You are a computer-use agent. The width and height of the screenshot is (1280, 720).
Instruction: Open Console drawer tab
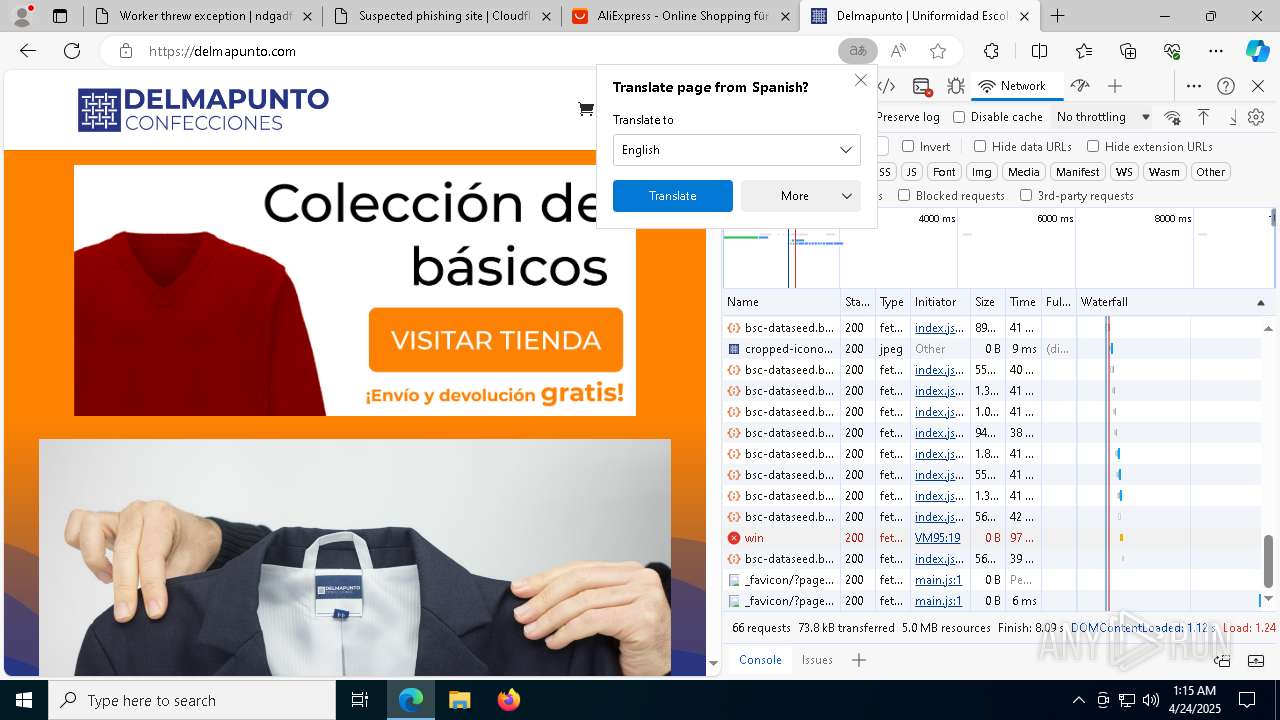coord(760,660)
